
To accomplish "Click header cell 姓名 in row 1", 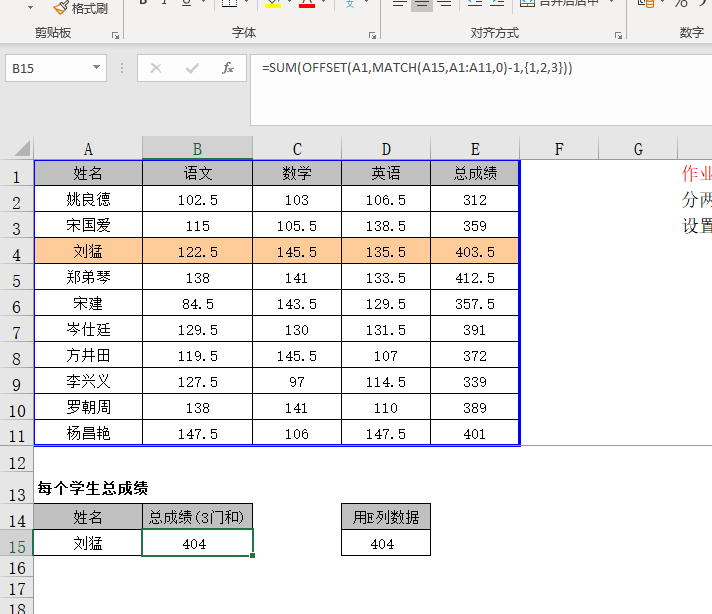I will [88, 173].
